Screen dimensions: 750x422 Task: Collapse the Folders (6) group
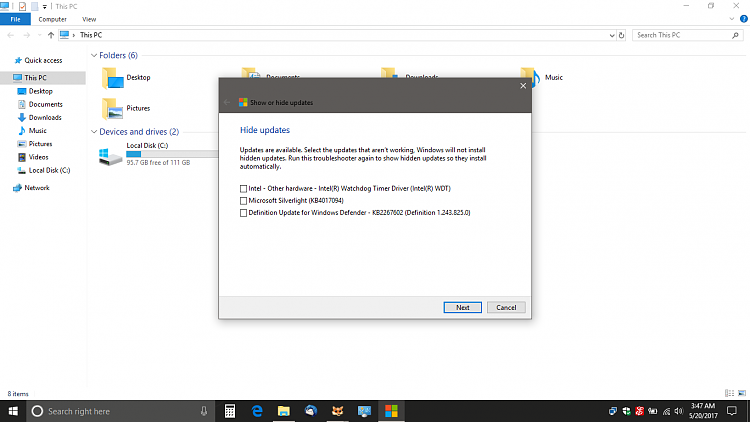(x=94, y=56)
